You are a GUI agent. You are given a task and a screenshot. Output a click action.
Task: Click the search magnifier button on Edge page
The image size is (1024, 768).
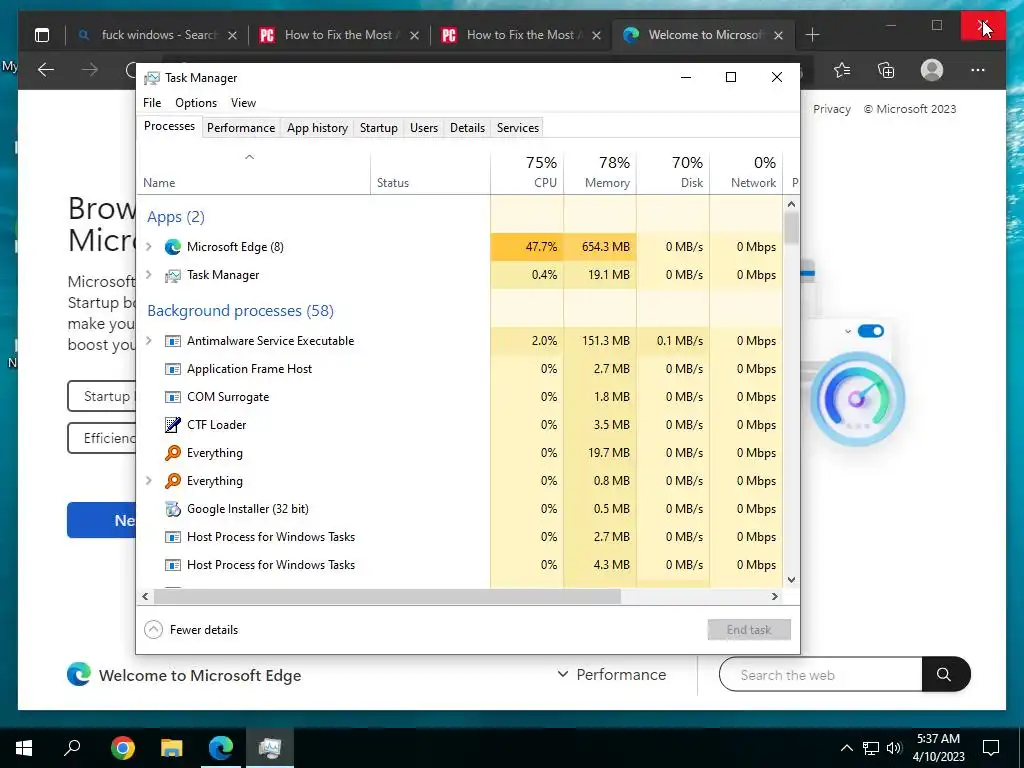pyautogui.click(x=945, y=675)
